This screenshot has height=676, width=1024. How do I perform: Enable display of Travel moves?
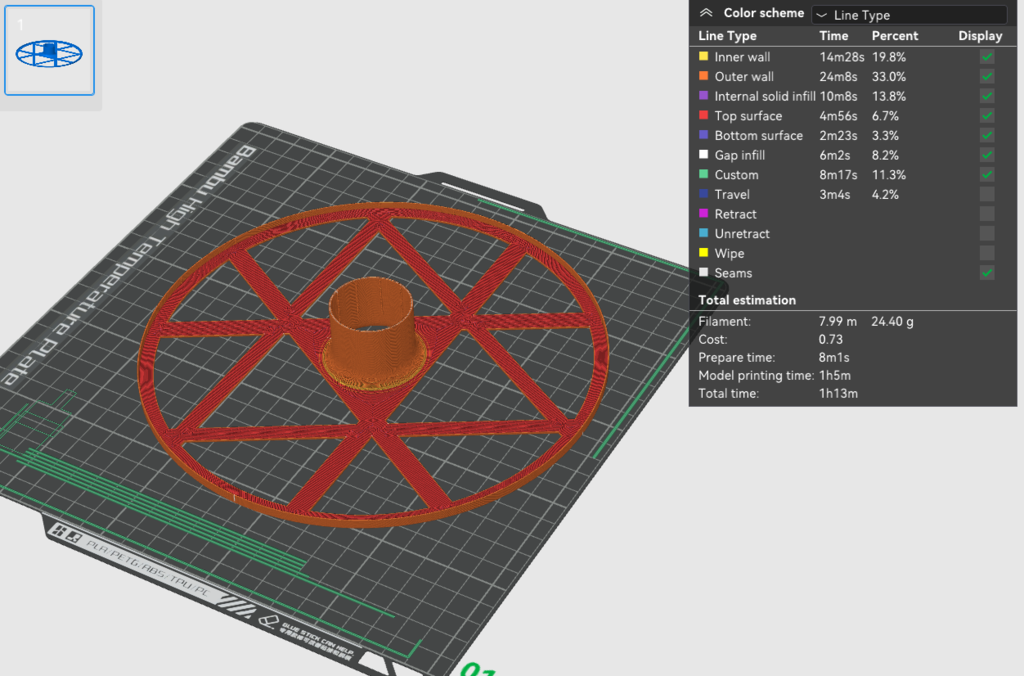point(987,194)
